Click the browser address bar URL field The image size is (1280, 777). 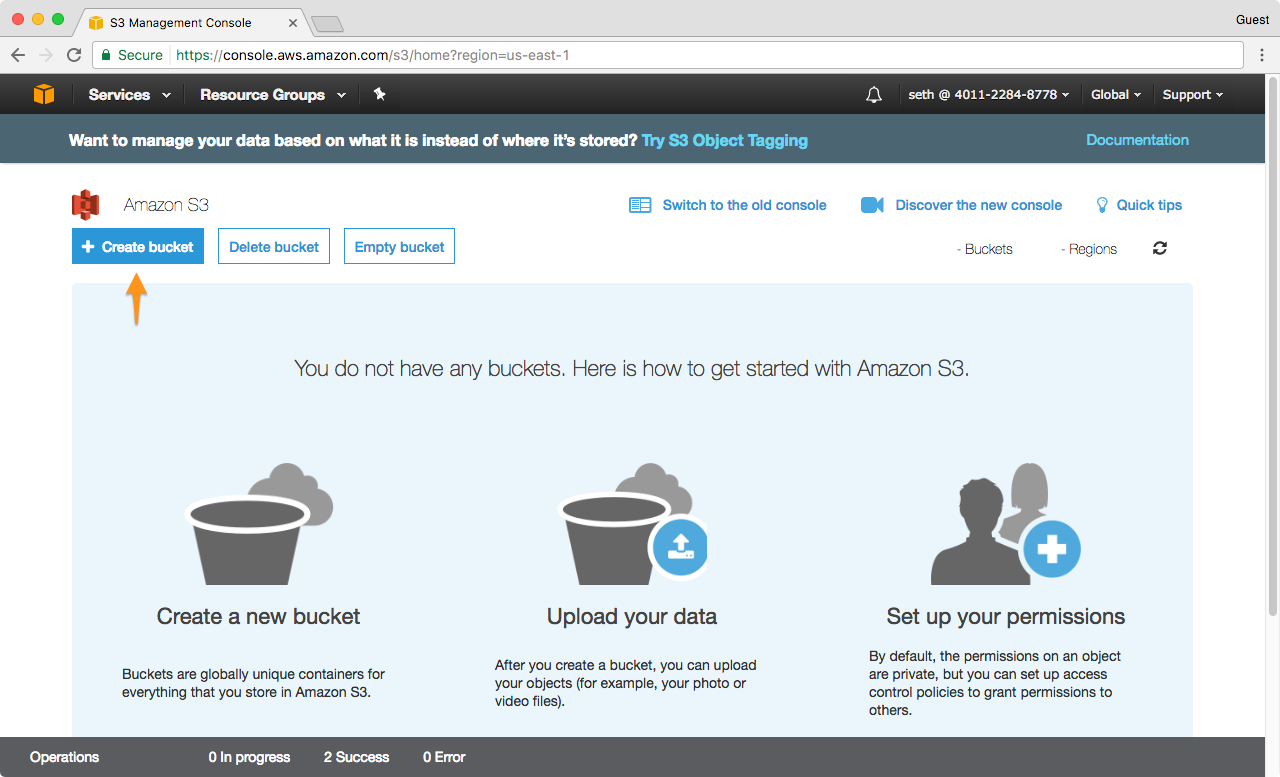pyautogui.click(x=700, y=55)
